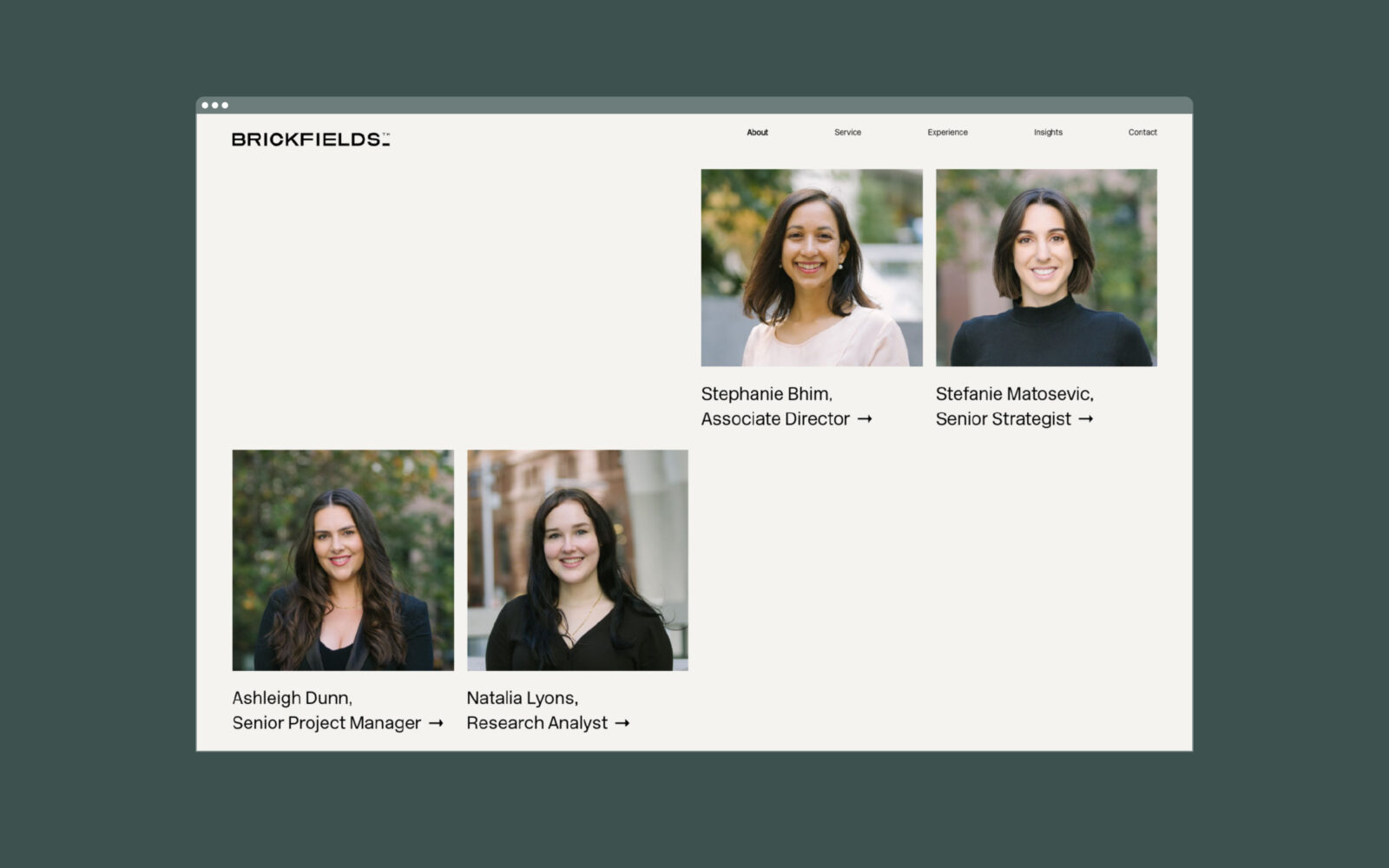
Task: Click Stephanie Bhim's portrait photo
Action: pyautogui.click(x=812, y=267)
